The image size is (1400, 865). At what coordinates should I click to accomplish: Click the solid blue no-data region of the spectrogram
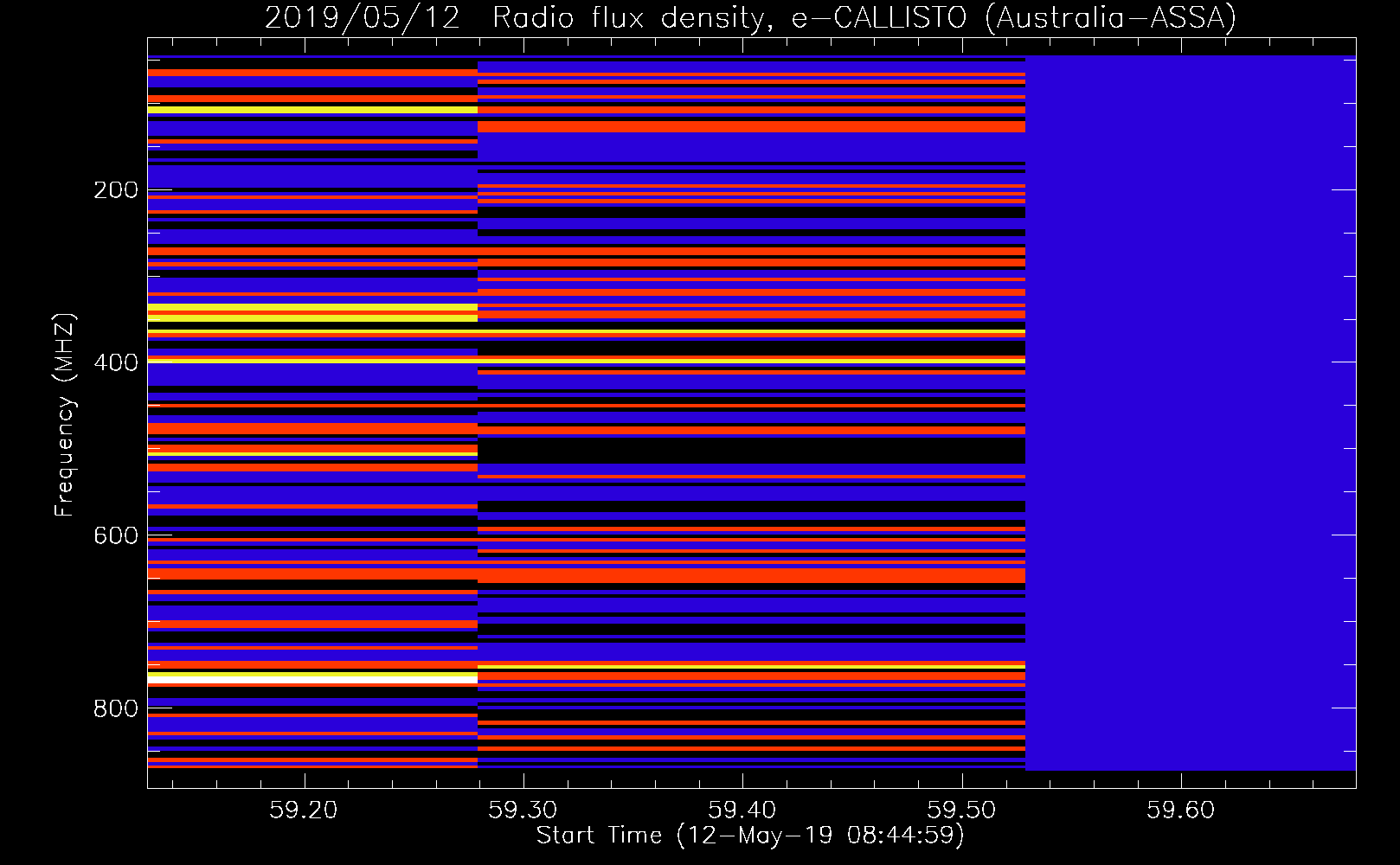click(1191, 413)
